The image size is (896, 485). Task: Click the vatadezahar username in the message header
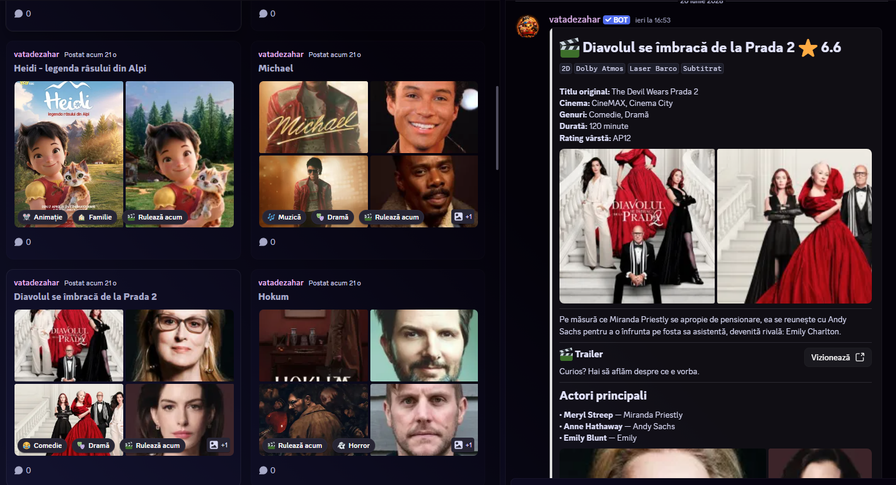pyautogui.click(x=574, y=19)
